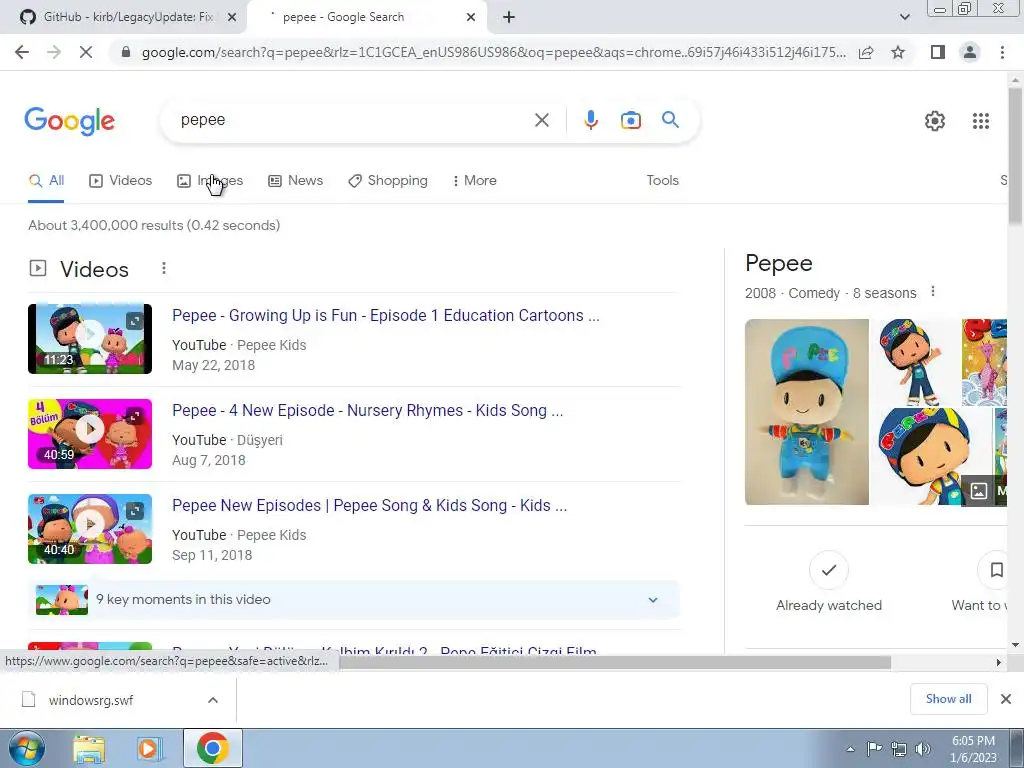Click the blue magnifier search button
The width and height of the screenshot is (1024, 768).
pyautogui.click(x=670, y=120)
